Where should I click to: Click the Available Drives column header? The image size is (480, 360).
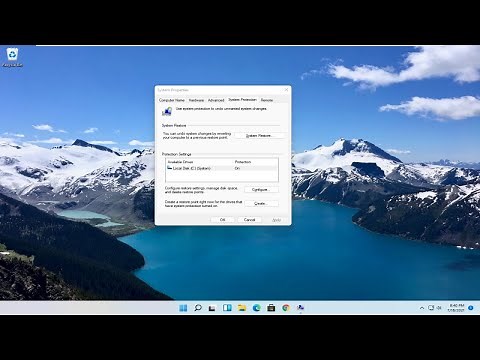pyautogui.click(x=180, y=162)
